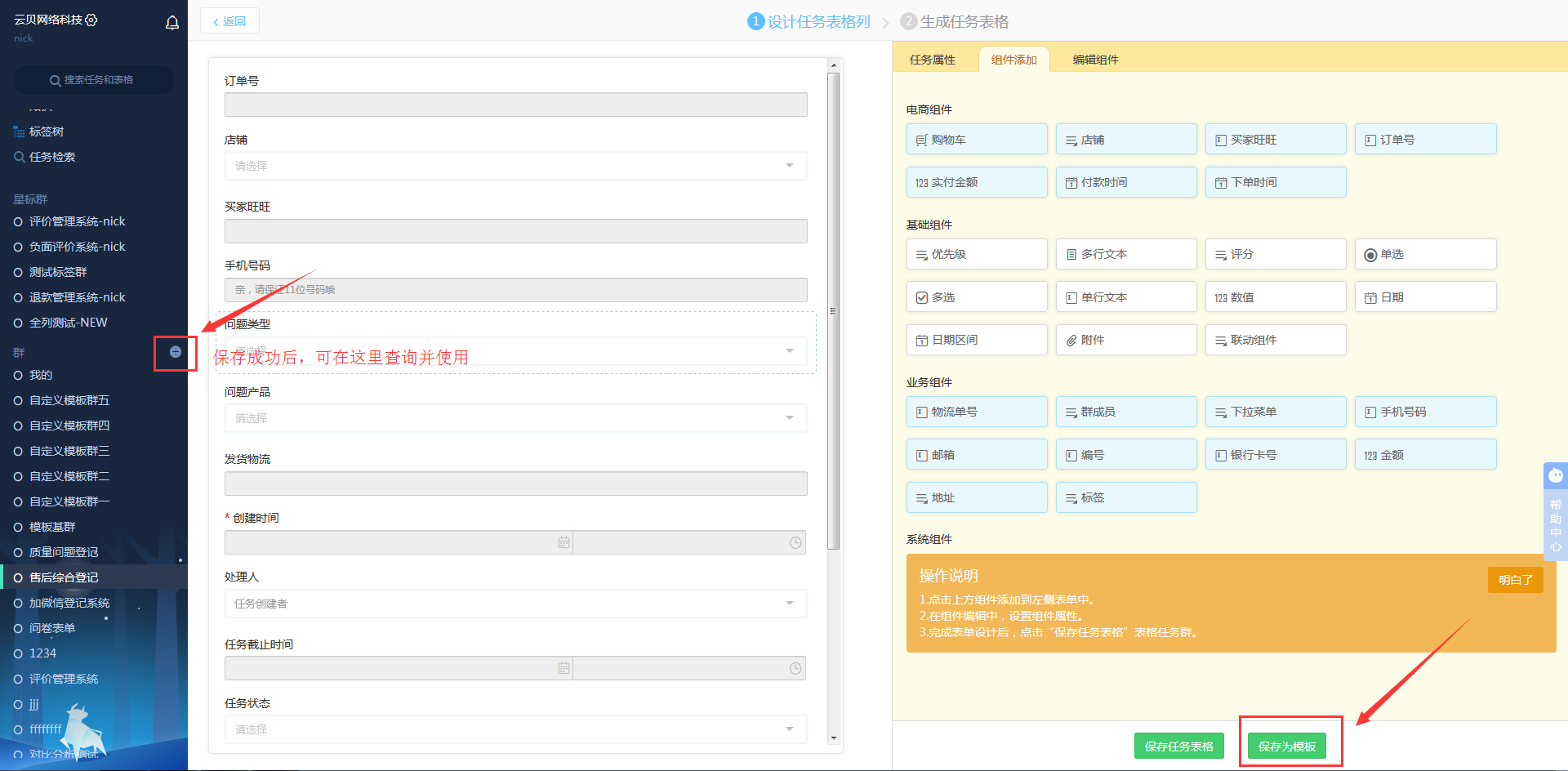The width and height of the screenshot is (1568, 771).
Task: Click the 保存为模板 button
Action: (1286, 746)
